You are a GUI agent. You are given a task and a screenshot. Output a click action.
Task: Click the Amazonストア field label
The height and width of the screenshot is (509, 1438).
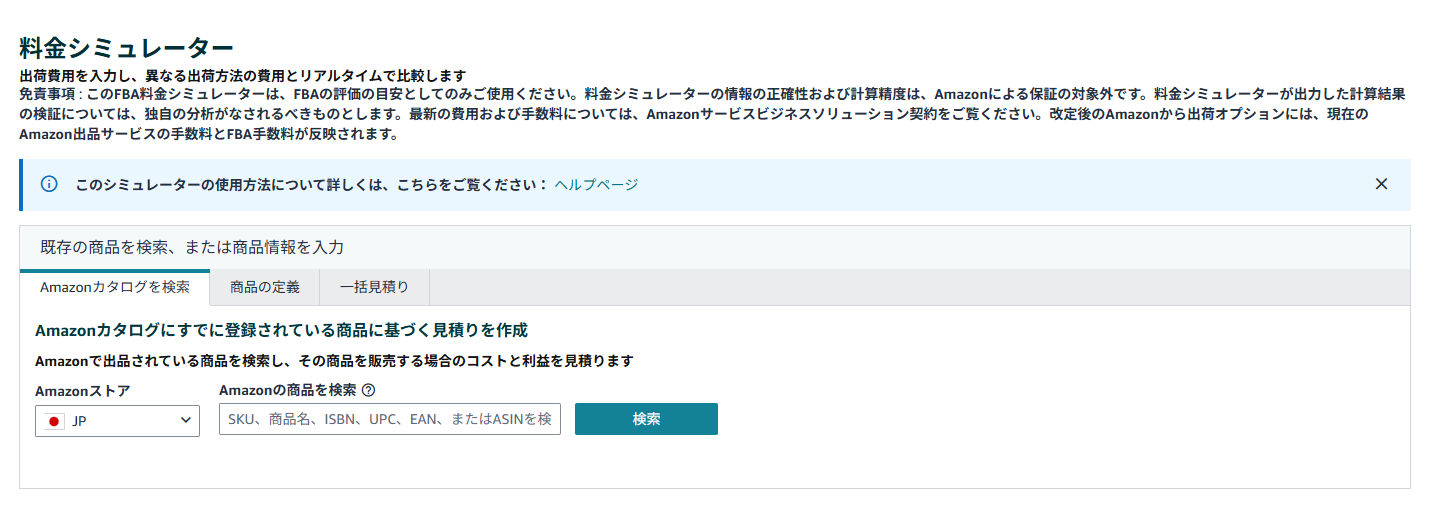(82, 391)
